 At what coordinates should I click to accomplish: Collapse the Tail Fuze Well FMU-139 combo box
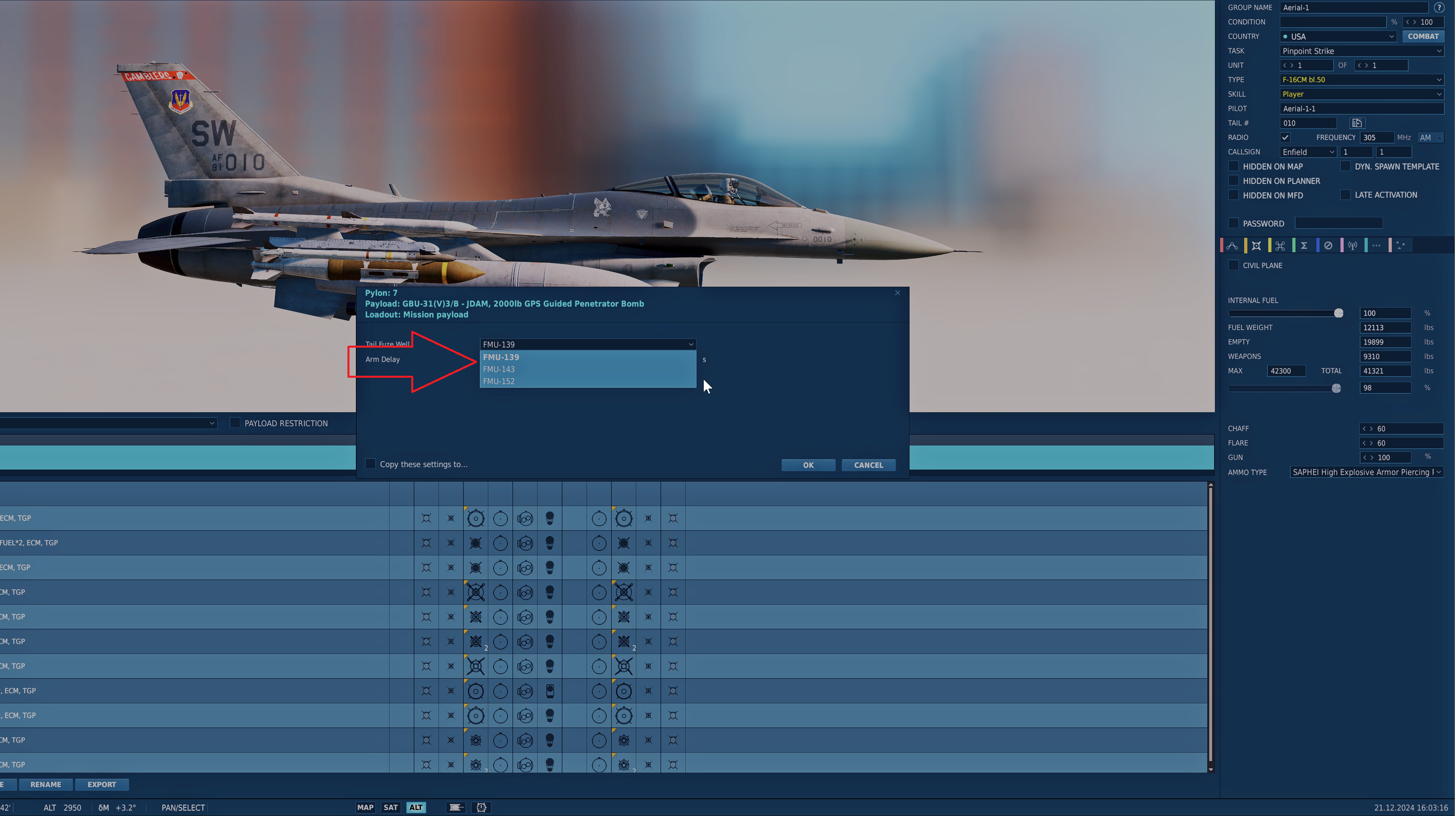[588, 344]
